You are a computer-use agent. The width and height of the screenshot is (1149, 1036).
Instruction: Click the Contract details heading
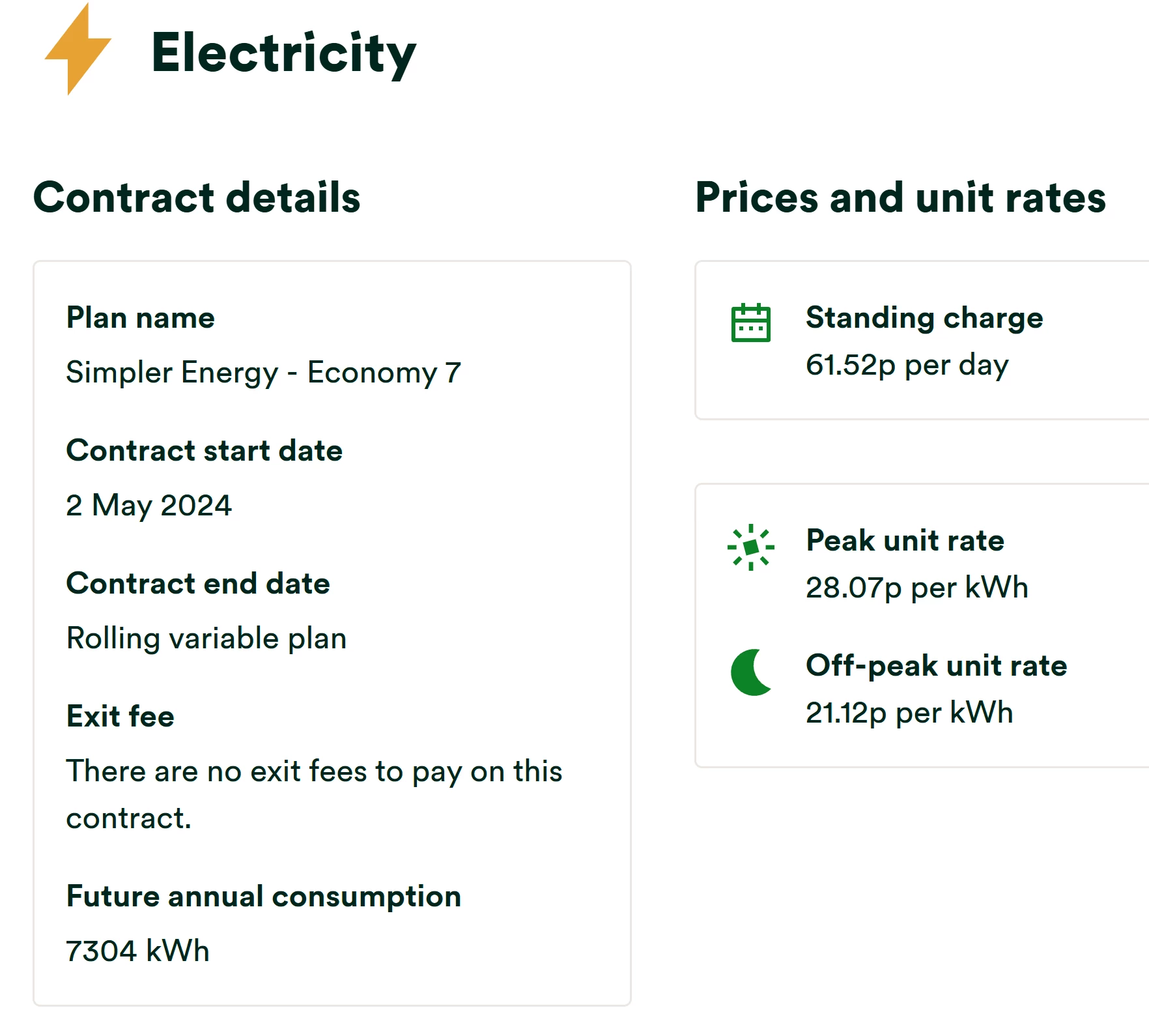tap(197, 197)
